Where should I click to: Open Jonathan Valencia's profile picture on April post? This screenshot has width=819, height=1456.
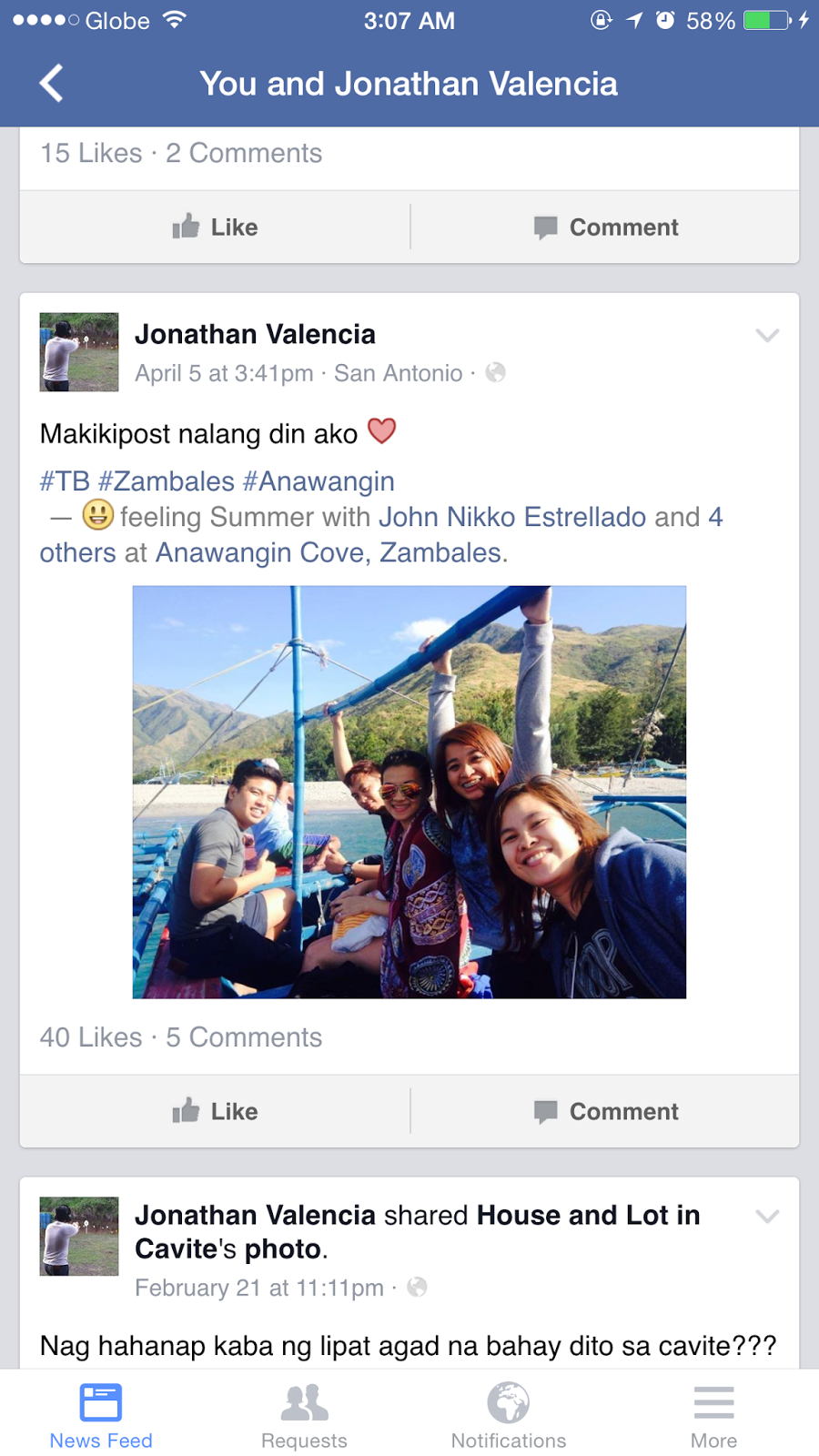79,352
